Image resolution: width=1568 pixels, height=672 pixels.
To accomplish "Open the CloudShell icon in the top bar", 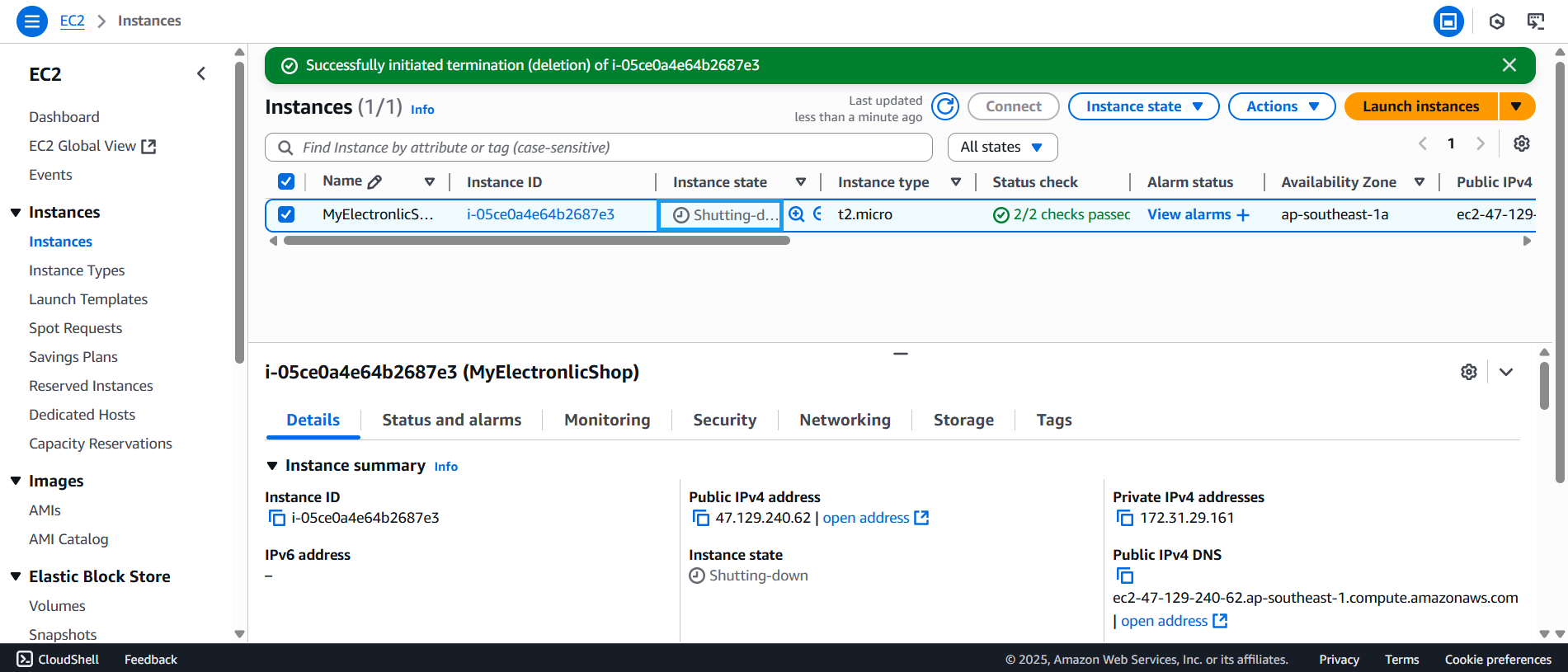I will pos(1536,21).
